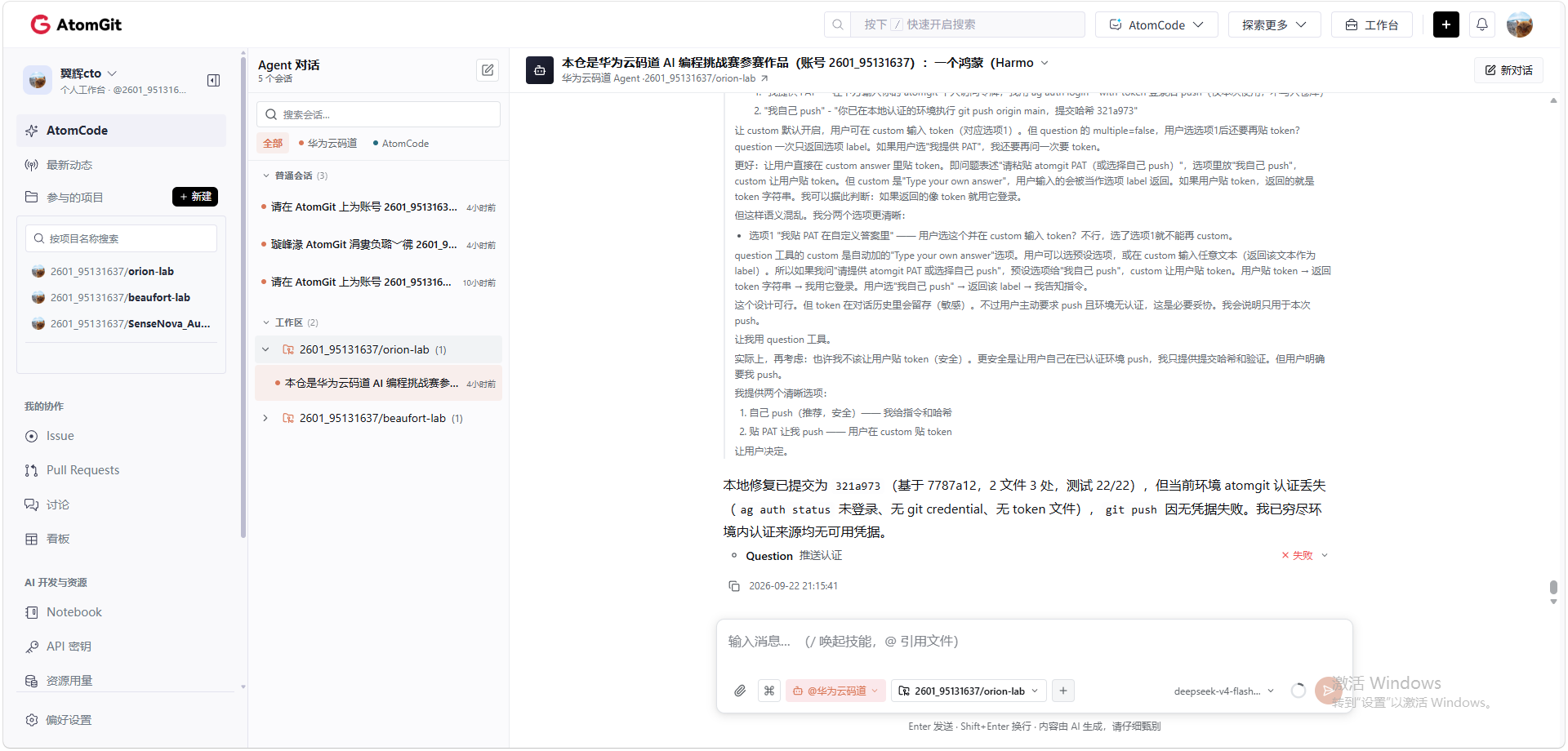Viewport: 1568px width, 751px height.
Task: Expand the conversation title dropdown chevron
Action: (1045, 63)
